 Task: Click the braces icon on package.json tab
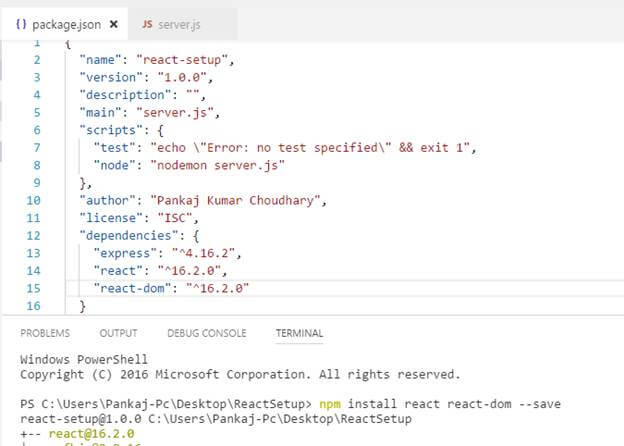(x=21, y=25)
